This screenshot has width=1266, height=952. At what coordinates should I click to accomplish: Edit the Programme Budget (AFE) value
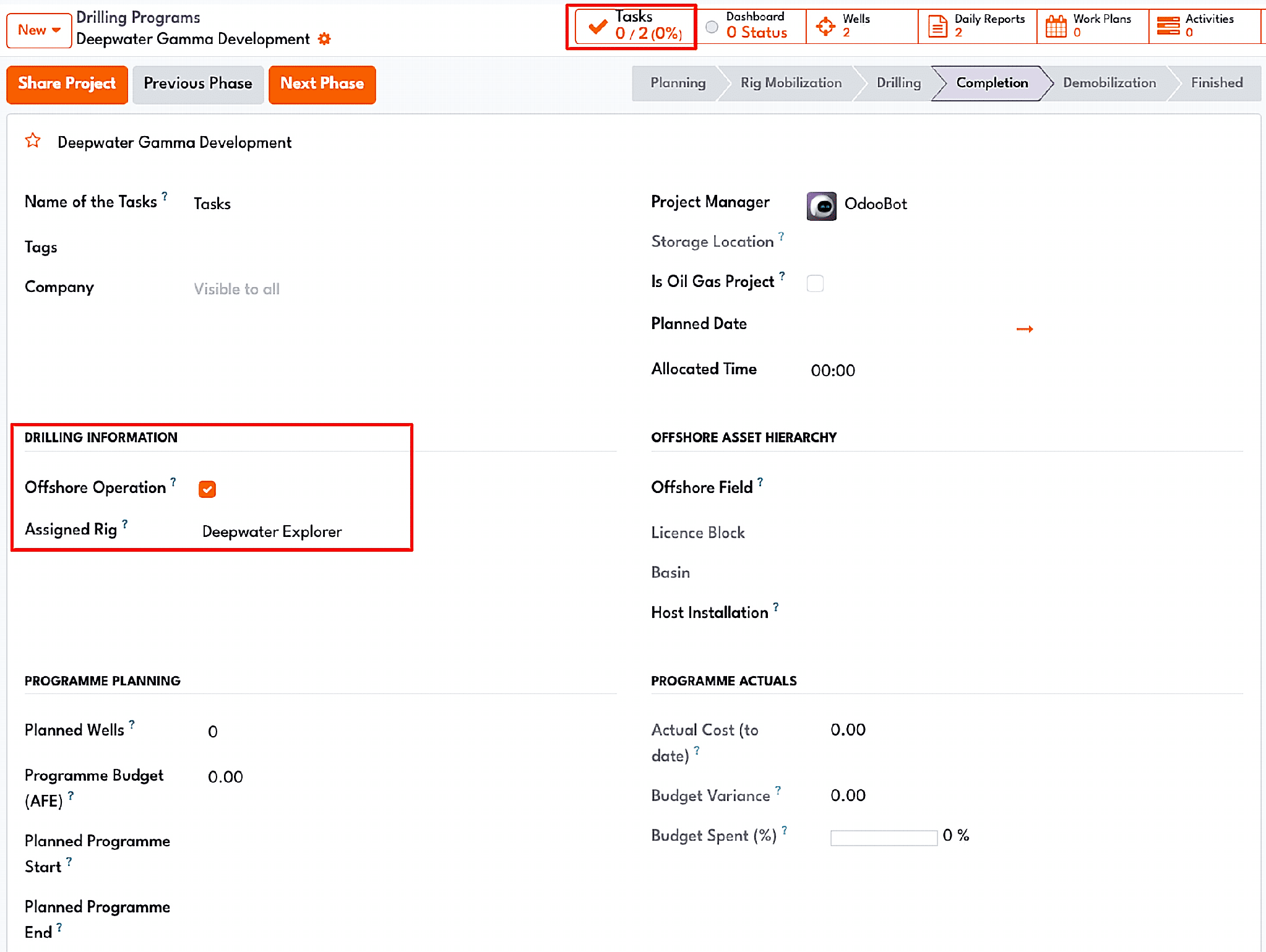[226, 777]
